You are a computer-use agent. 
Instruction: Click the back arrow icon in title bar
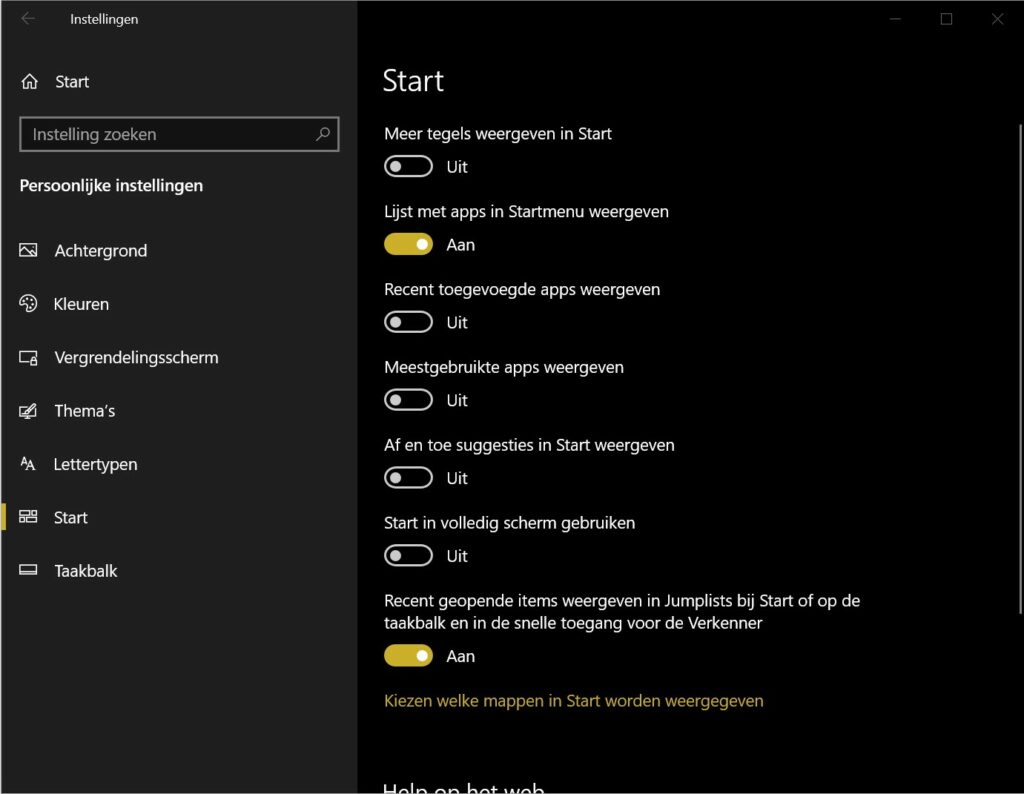pyautogui.click(x=27, y=19)
